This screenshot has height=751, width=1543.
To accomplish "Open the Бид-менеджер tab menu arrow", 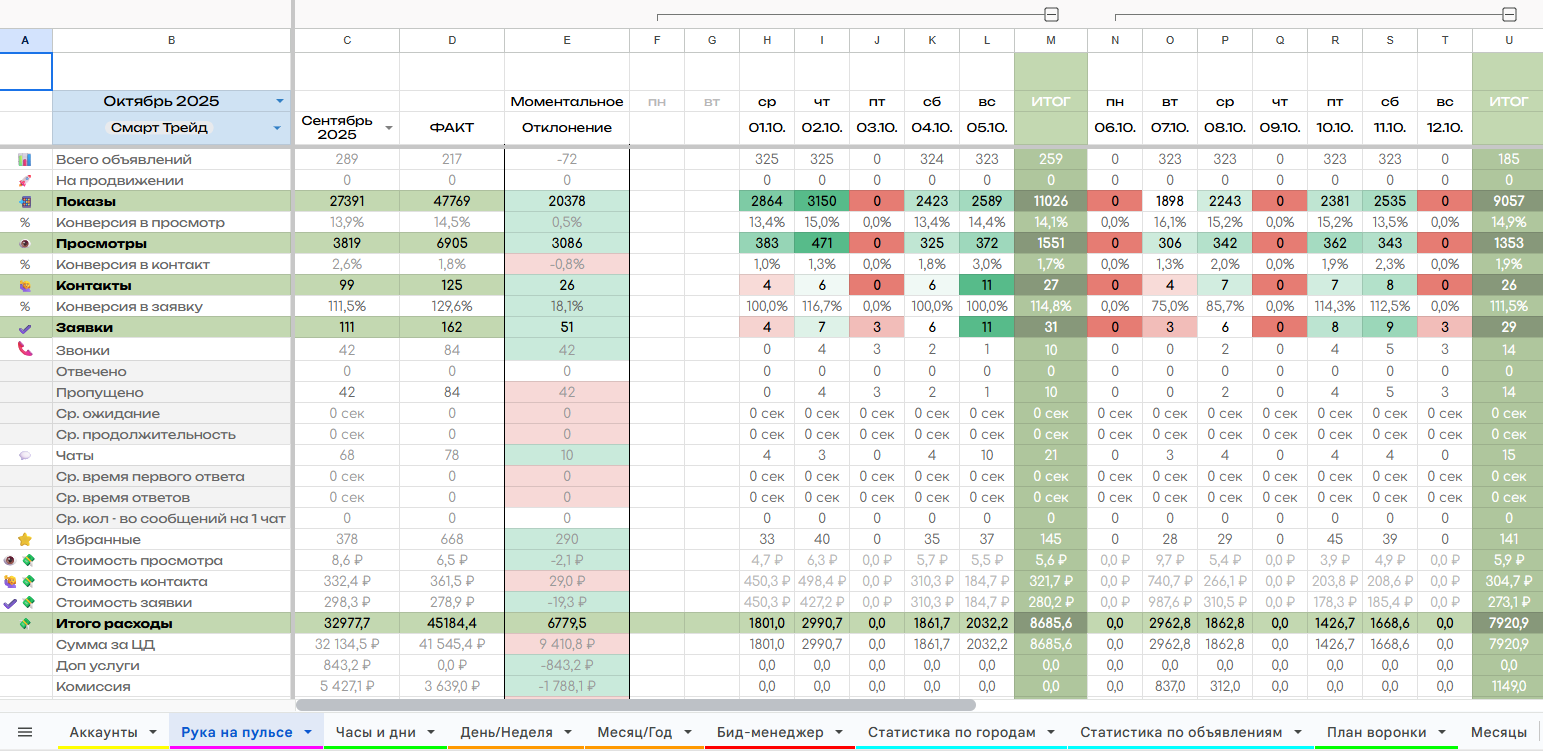I will coord(839,733).
